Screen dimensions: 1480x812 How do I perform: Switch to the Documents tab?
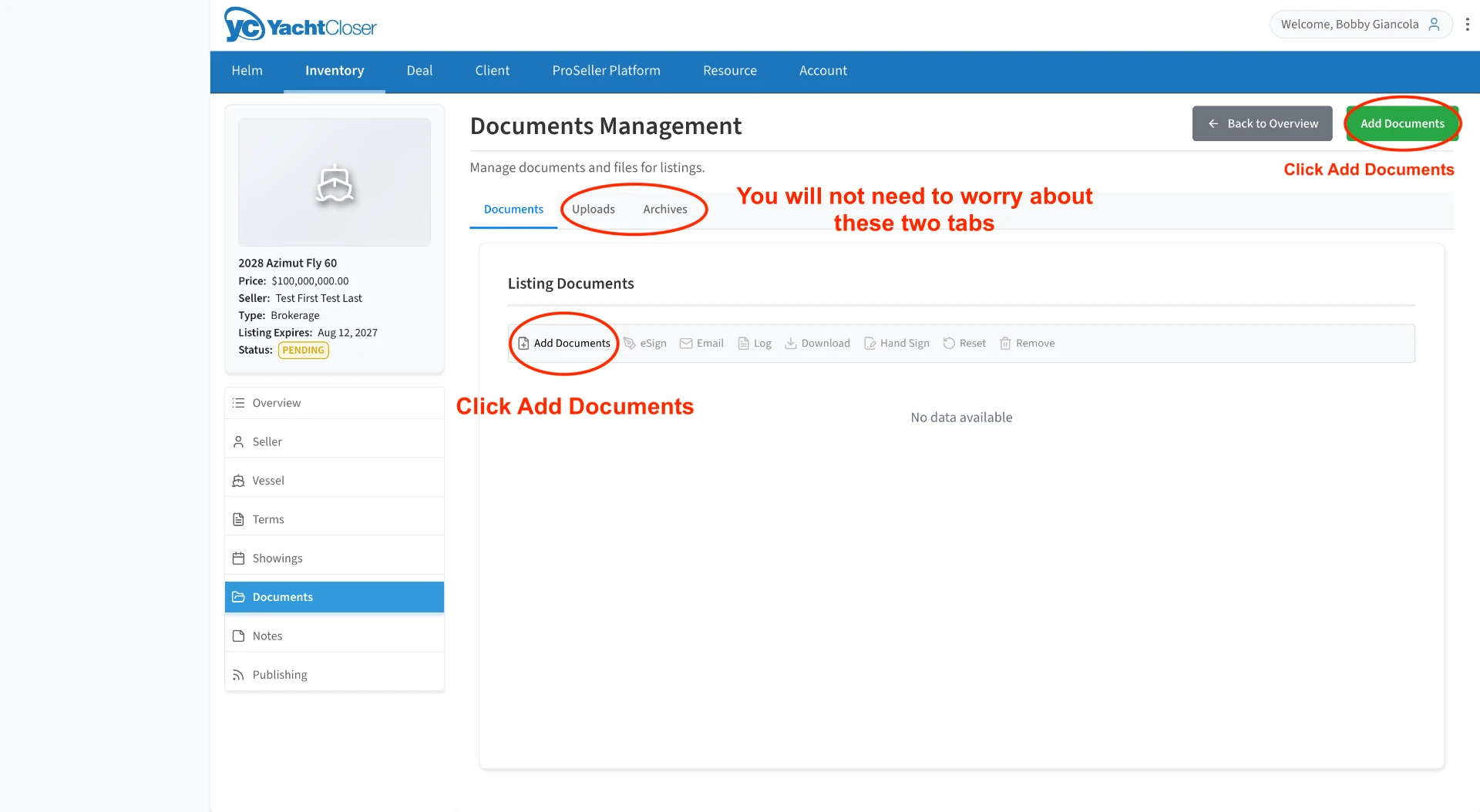pos(513,210)
